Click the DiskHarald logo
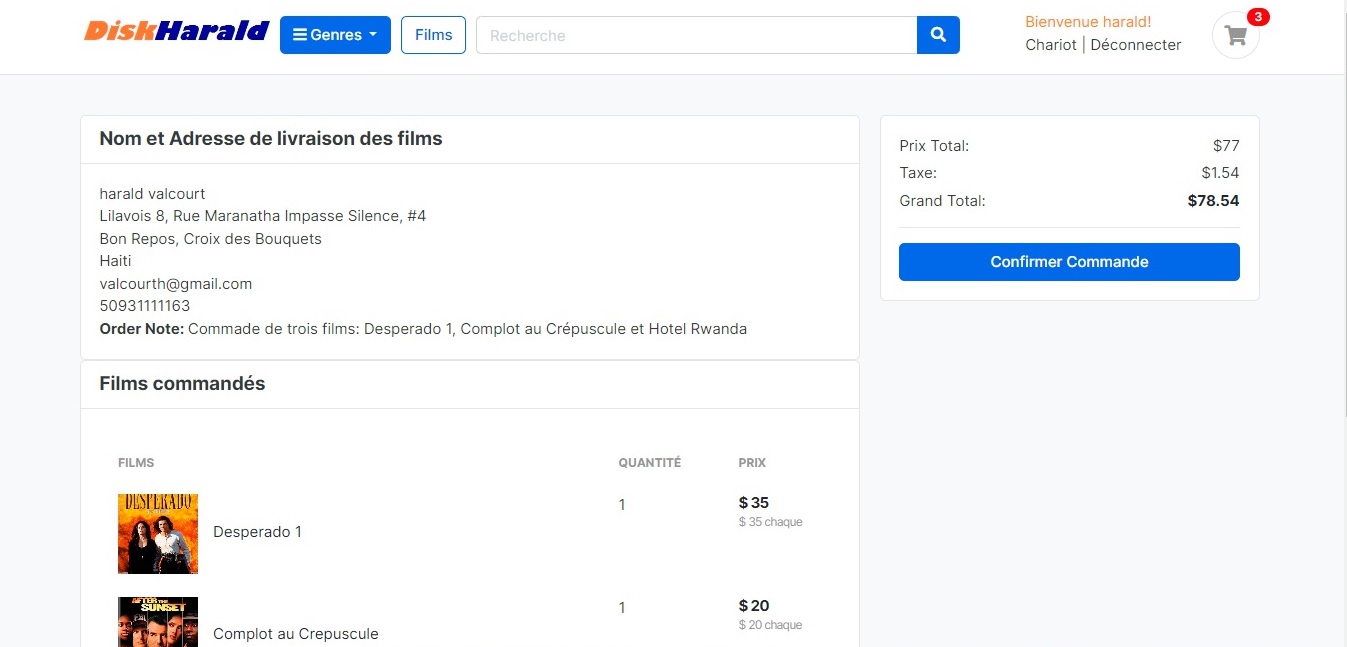Screen dimensions: 1347x647 (x=176, y=31)
